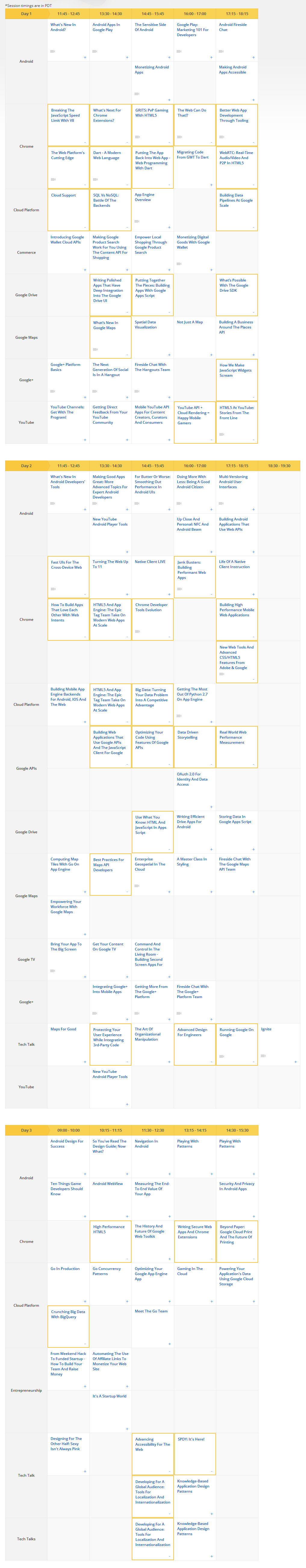
Task: Click video icon under What's New In Android?
Action: (53, 51)
